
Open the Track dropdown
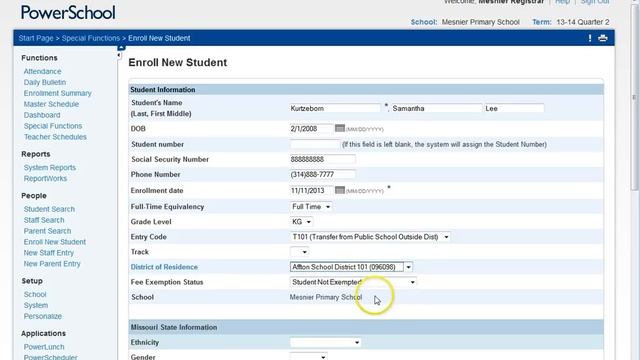(x=299, y=252)
